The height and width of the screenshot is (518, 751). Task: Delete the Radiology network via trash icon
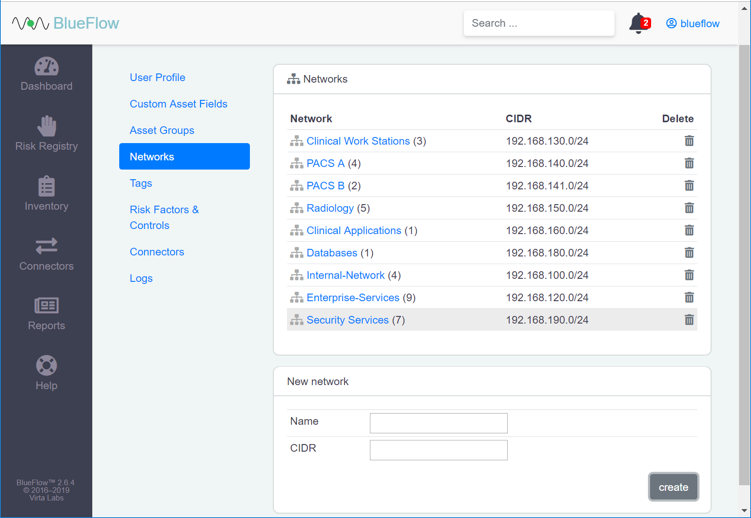coord(689,208)
